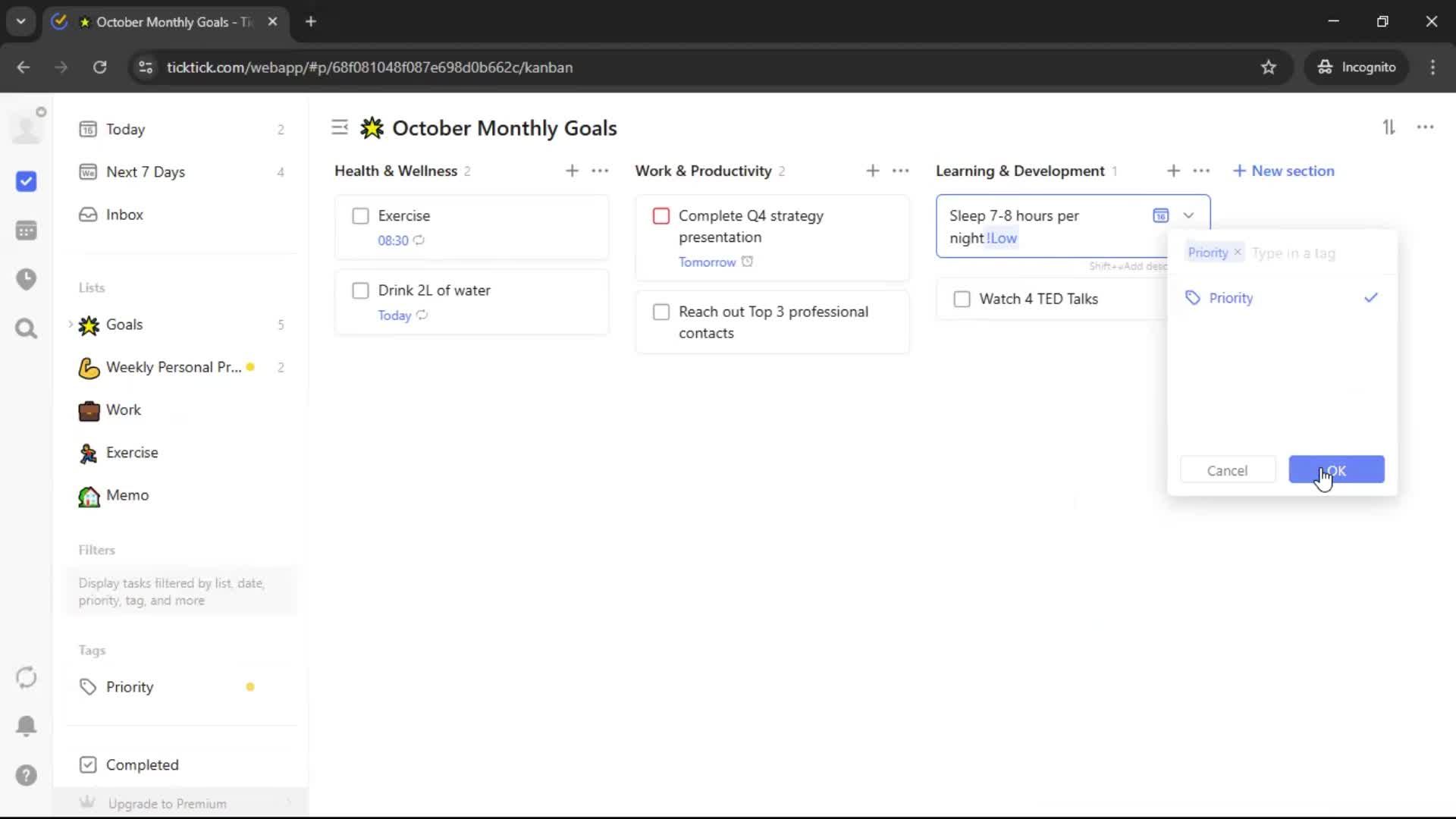The width and height of the screenshot is (1456, 819).
Task: Click the date picker icon in new task field
Action: [1160, 215]
